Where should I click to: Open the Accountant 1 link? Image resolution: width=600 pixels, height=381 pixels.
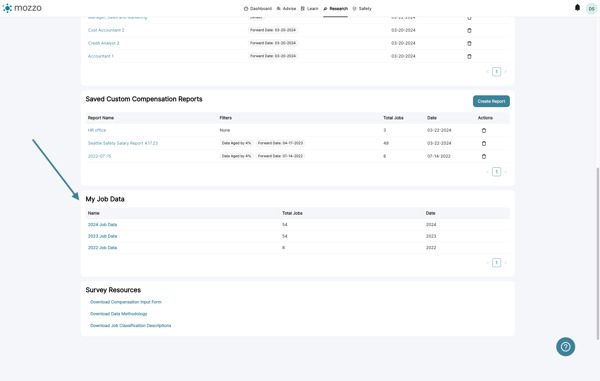(101, 56)
